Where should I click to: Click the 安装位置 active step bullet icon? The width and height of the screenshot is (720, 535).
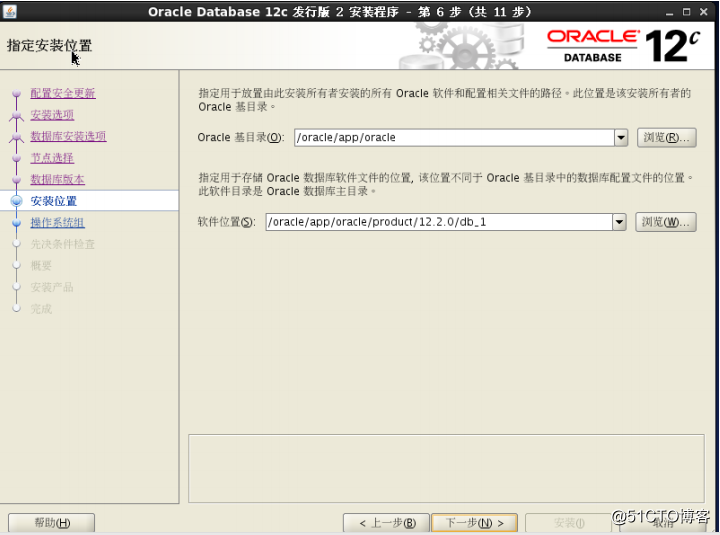tap(17, 201)
